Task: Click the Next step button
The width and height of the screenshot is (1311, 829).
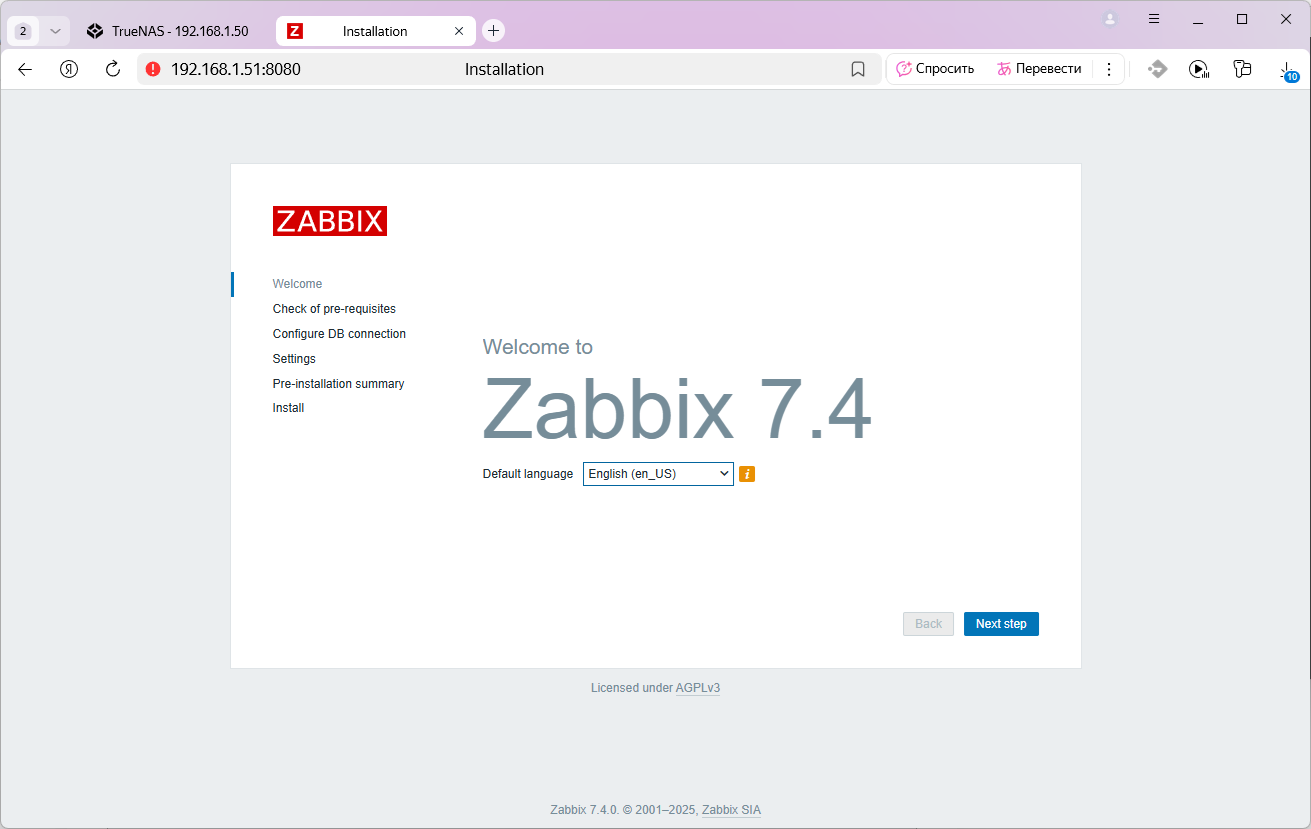Action: 1001,624
